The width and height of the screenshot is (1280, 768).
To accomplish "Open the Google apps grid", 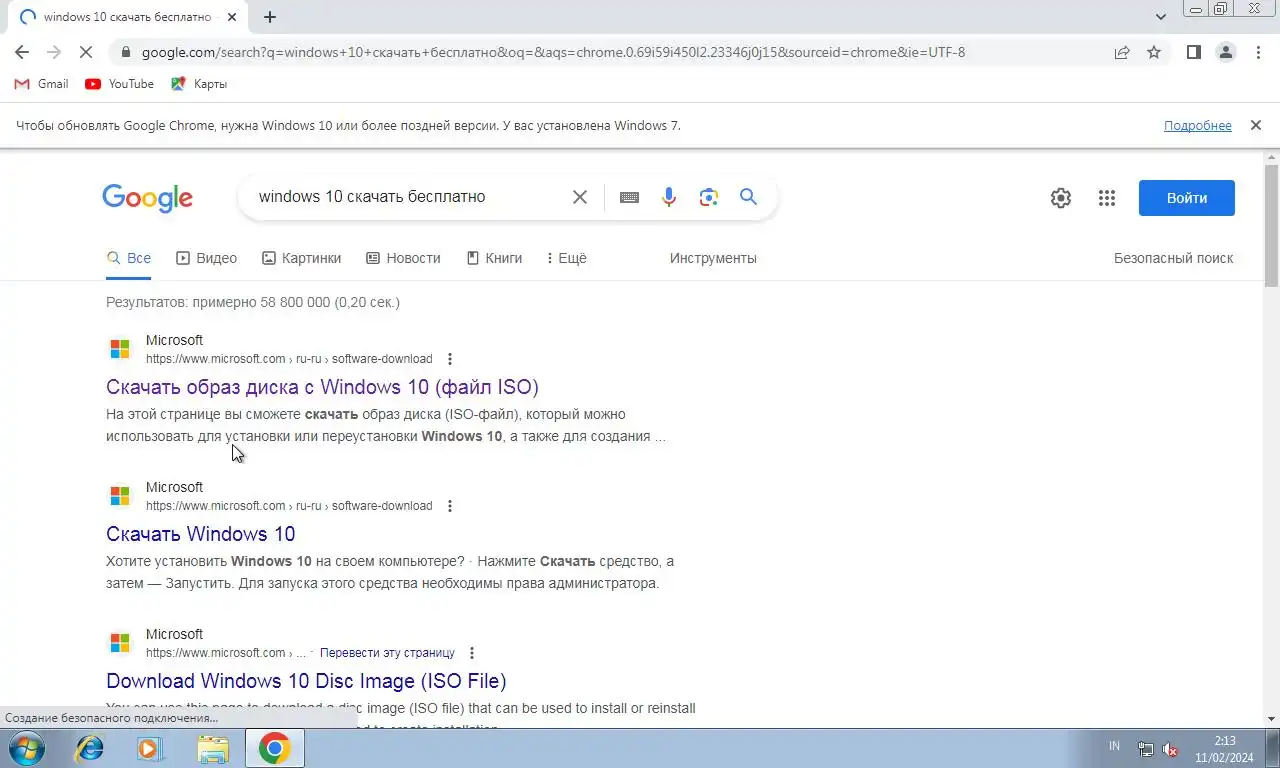I will click(x=1106, y=198).
